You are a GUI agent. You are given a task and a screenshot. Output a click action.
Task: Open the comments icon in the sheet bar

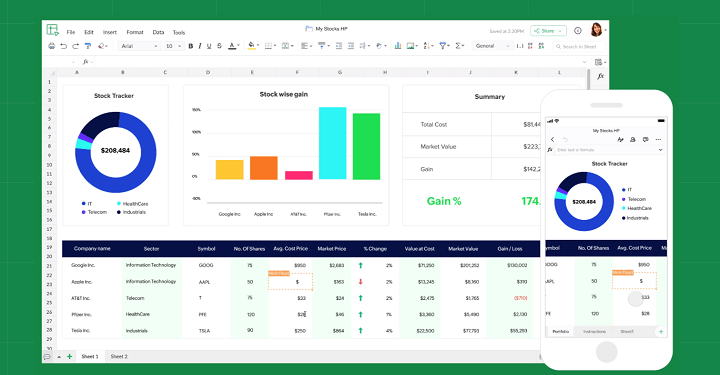[47, 357]
